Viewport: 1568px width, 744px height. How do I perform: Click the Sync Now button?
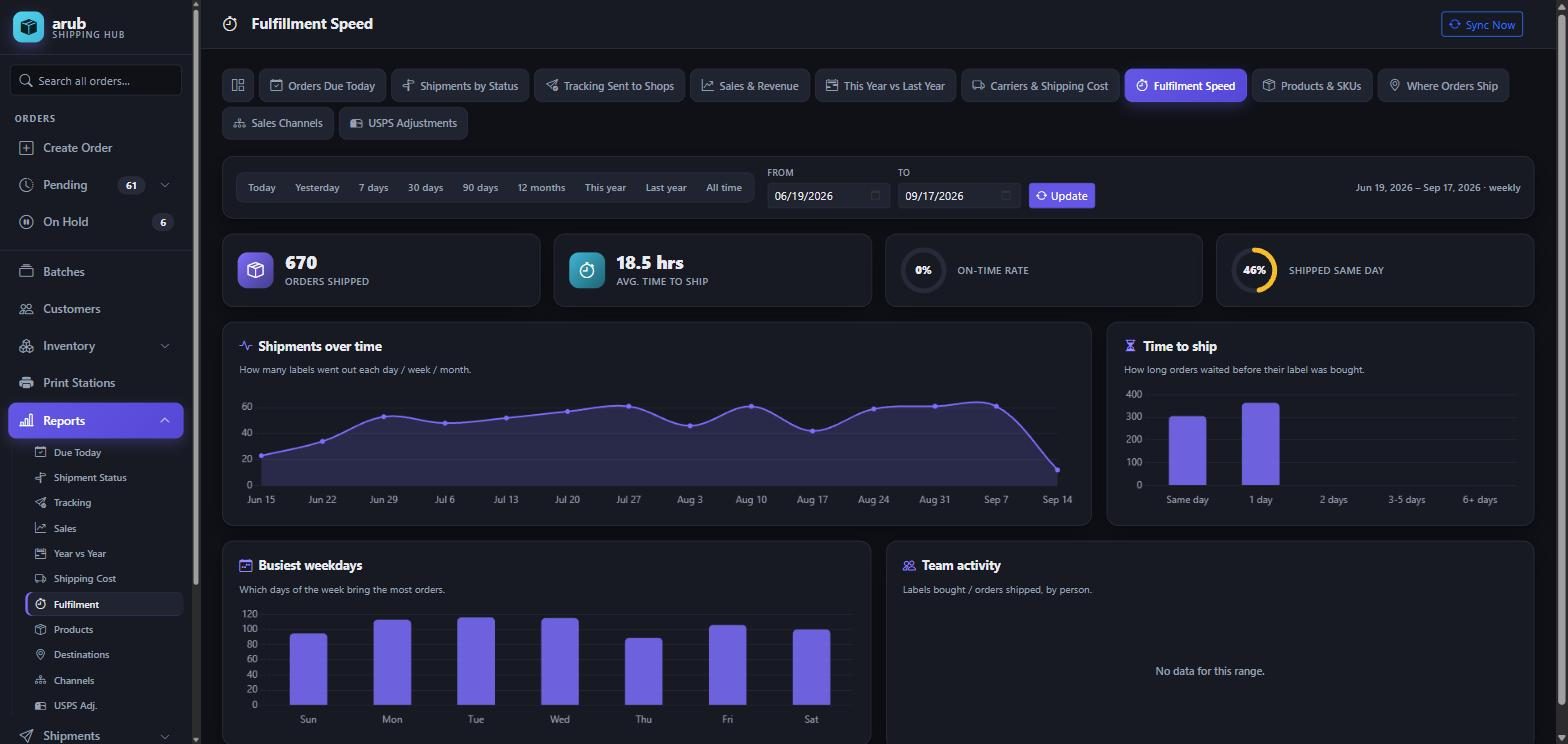pos(1482,25)
